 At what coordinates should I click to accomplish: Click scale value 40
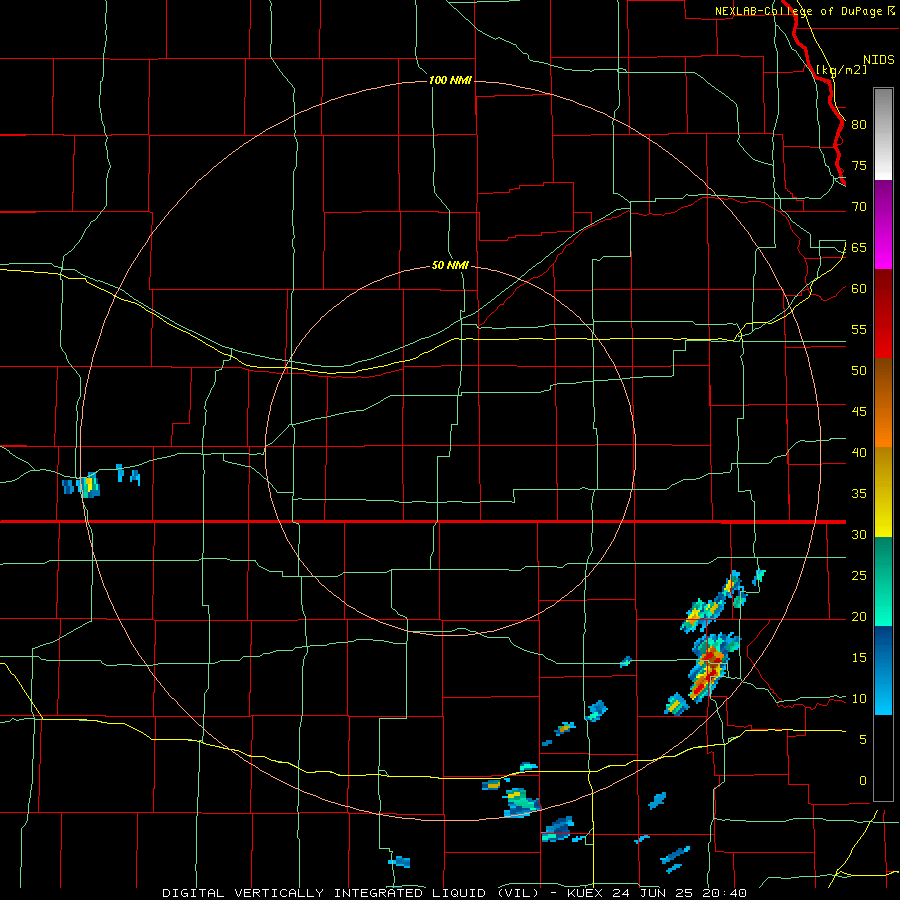coord(859,452)
